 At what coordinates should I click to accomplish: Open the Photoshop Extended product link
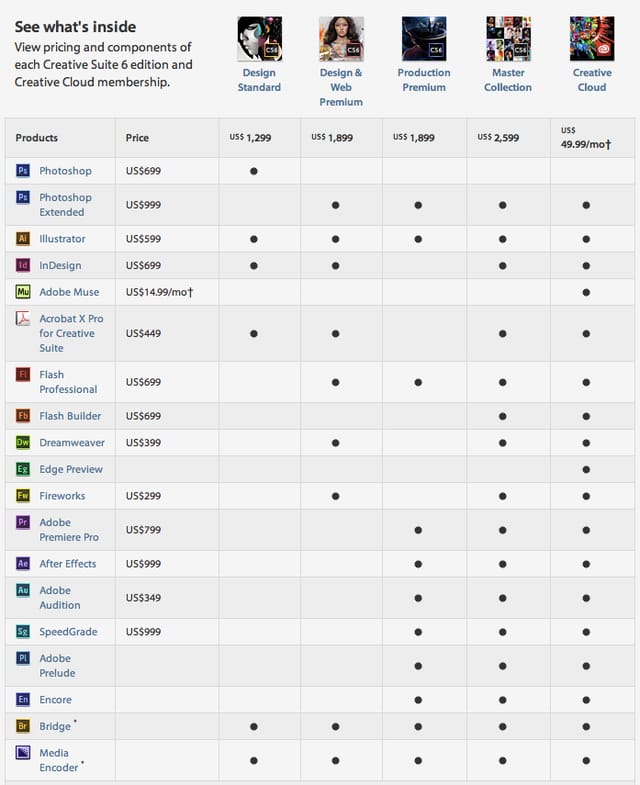[x=65, y=205]
